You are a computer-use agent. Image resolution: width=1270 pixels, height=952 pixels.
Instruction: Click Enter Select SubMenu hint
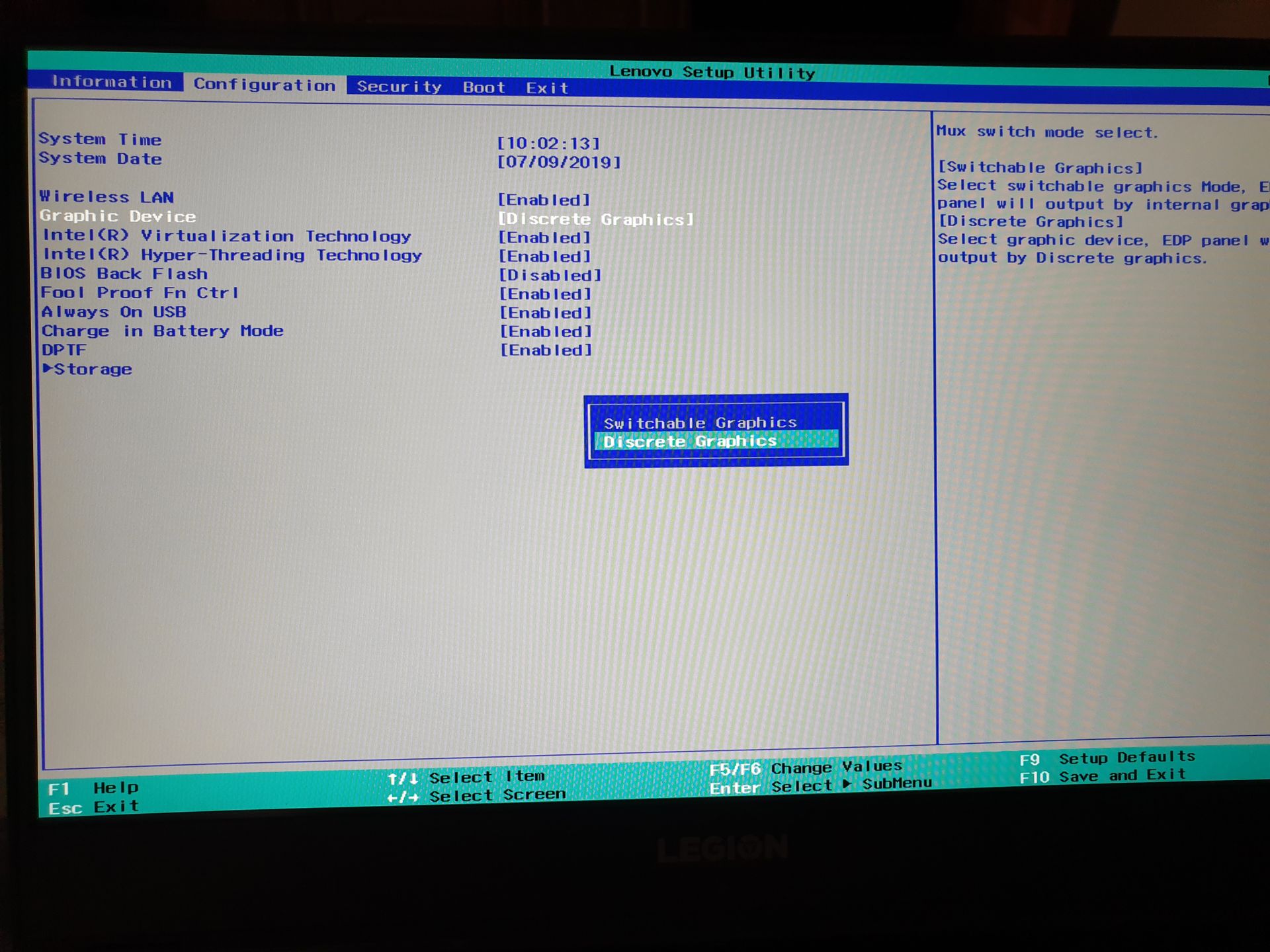(x=820, y=785)
